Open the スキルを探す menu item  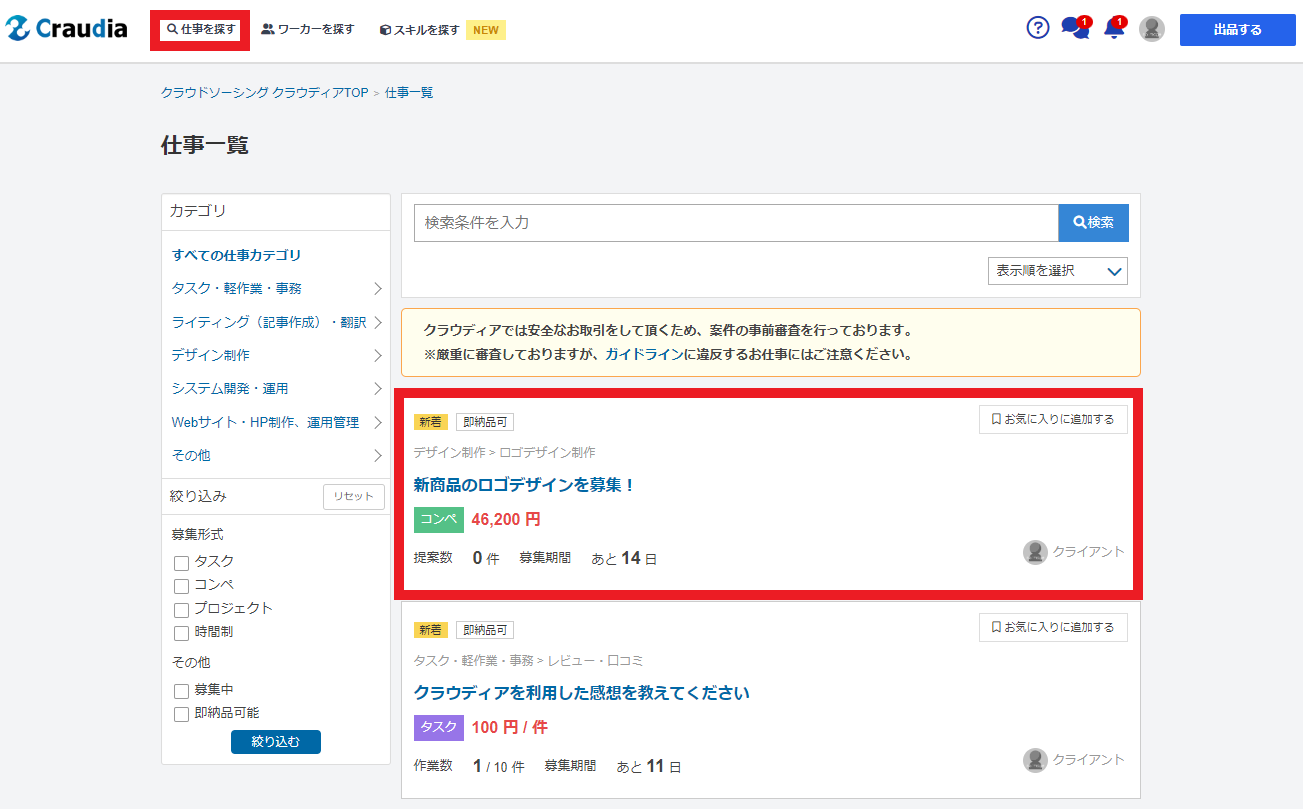click(x=420, y=30)
